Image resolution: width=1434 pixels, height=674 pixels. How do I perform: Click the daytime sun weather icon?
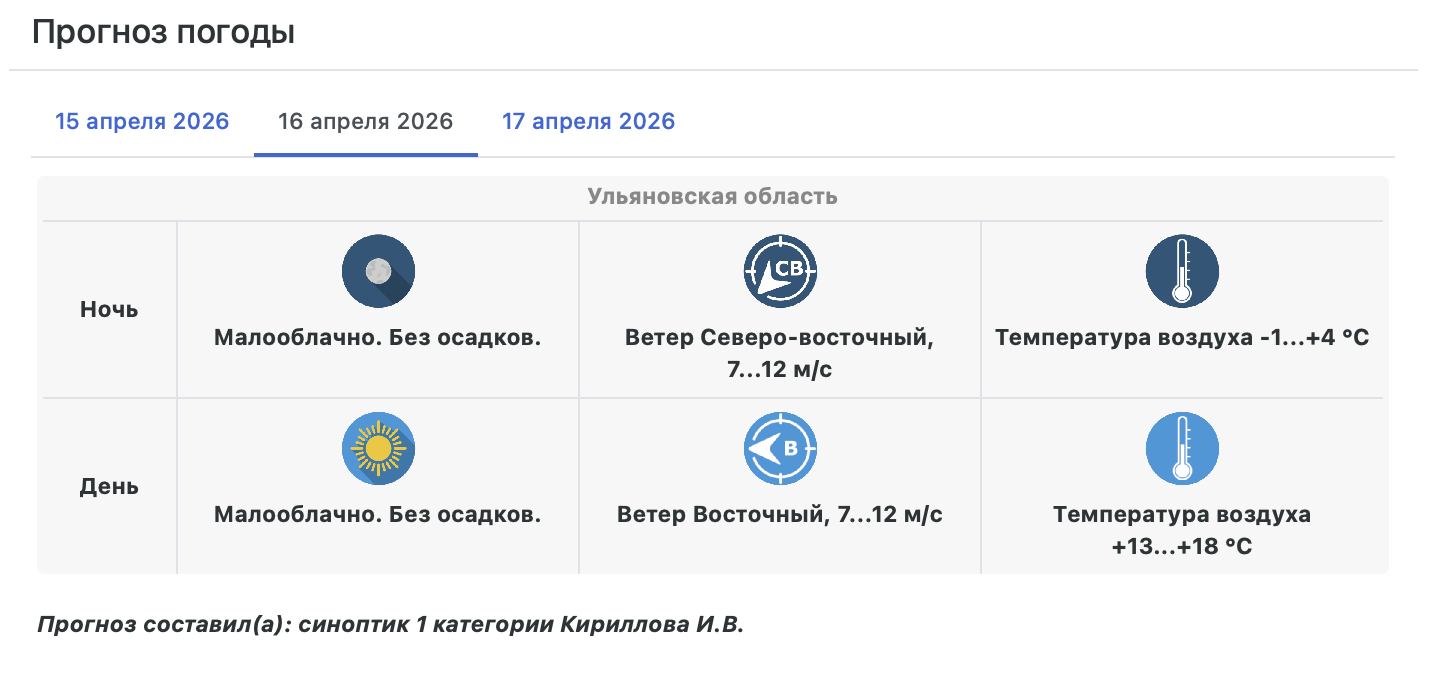378,449
